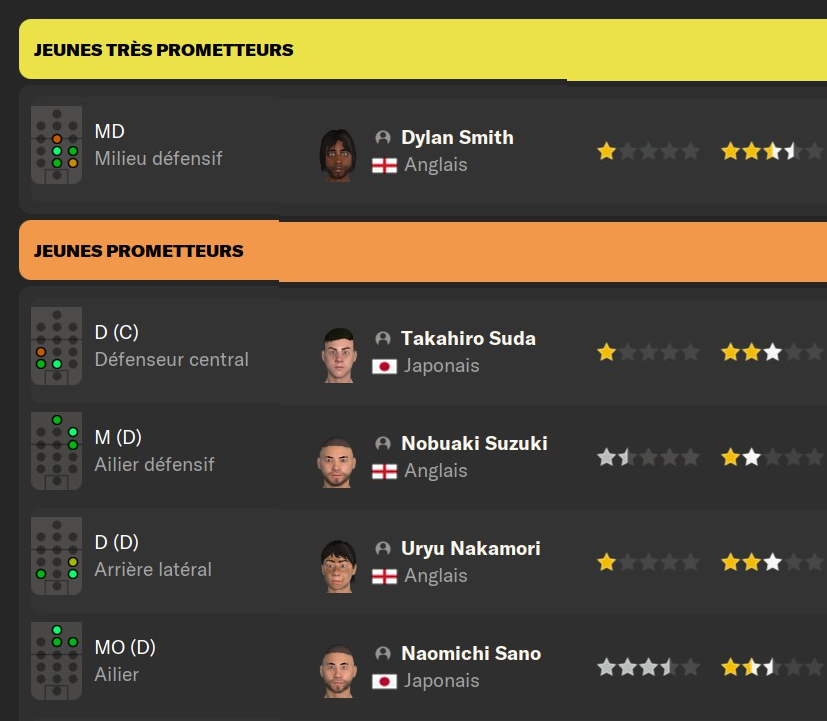Click Takahiro Suda's face portrait
The height and width of the screenshot is (721, 827).
tap(338, 353)
